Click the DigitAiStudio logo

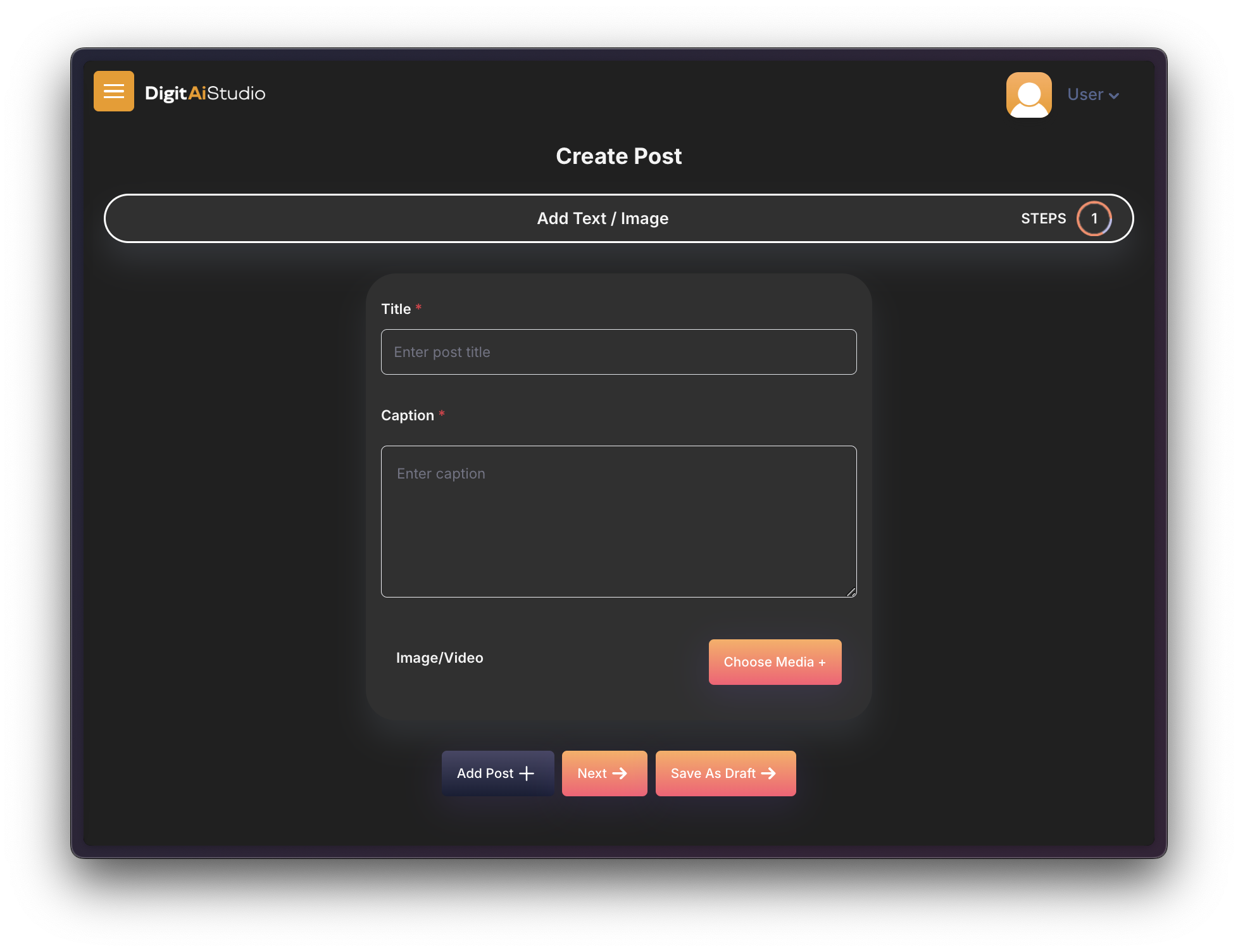[x=205, y=93]
